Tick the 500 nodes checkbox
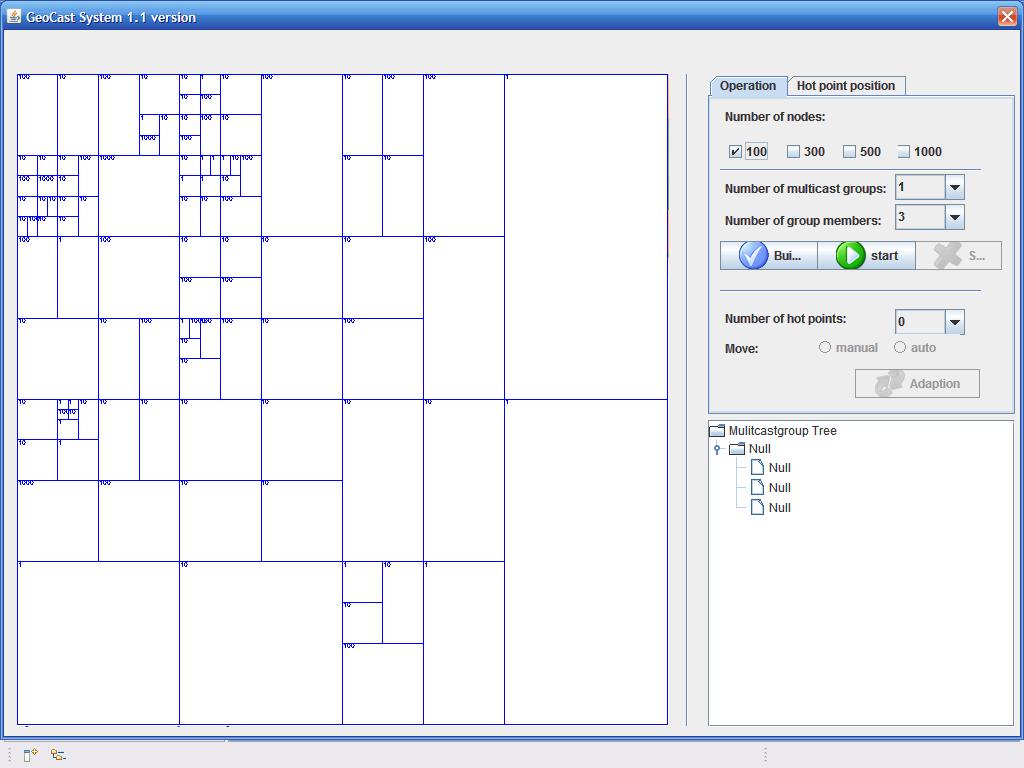The width and height of the screenshot is (1024, 768). [850, 152]
